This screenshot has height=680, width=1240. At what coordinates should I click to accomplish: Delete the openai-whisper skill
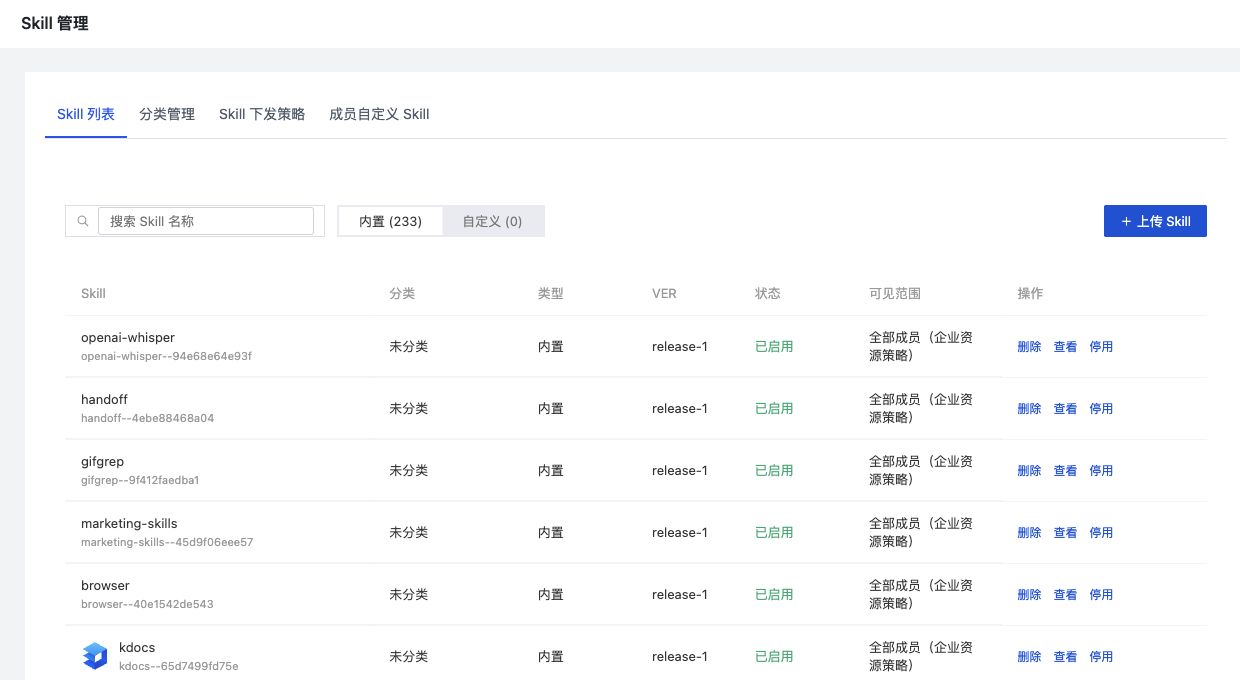coord(1029,347)
